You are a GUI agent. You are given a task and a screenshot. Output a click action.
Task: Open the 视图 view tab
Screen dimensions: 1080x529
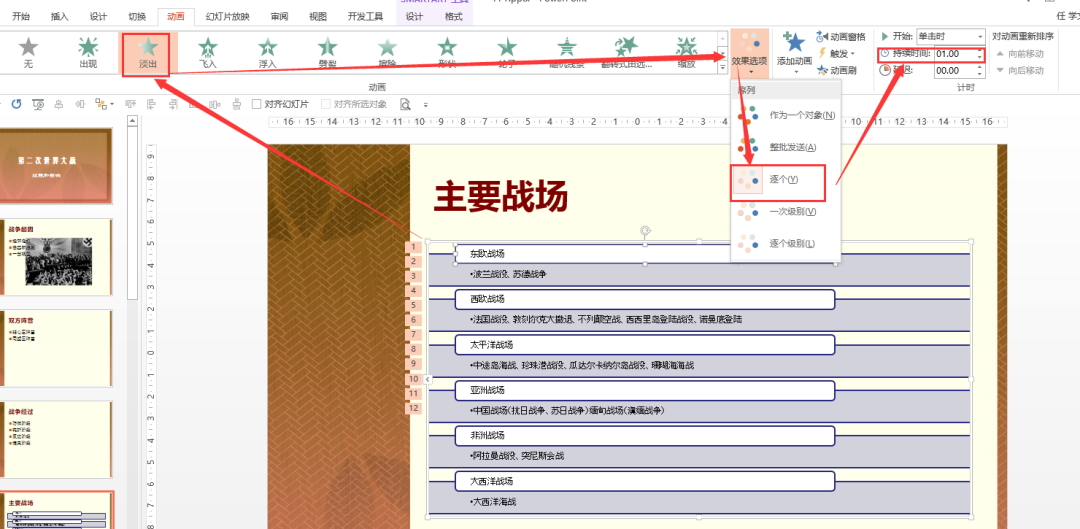pos(318,17)
